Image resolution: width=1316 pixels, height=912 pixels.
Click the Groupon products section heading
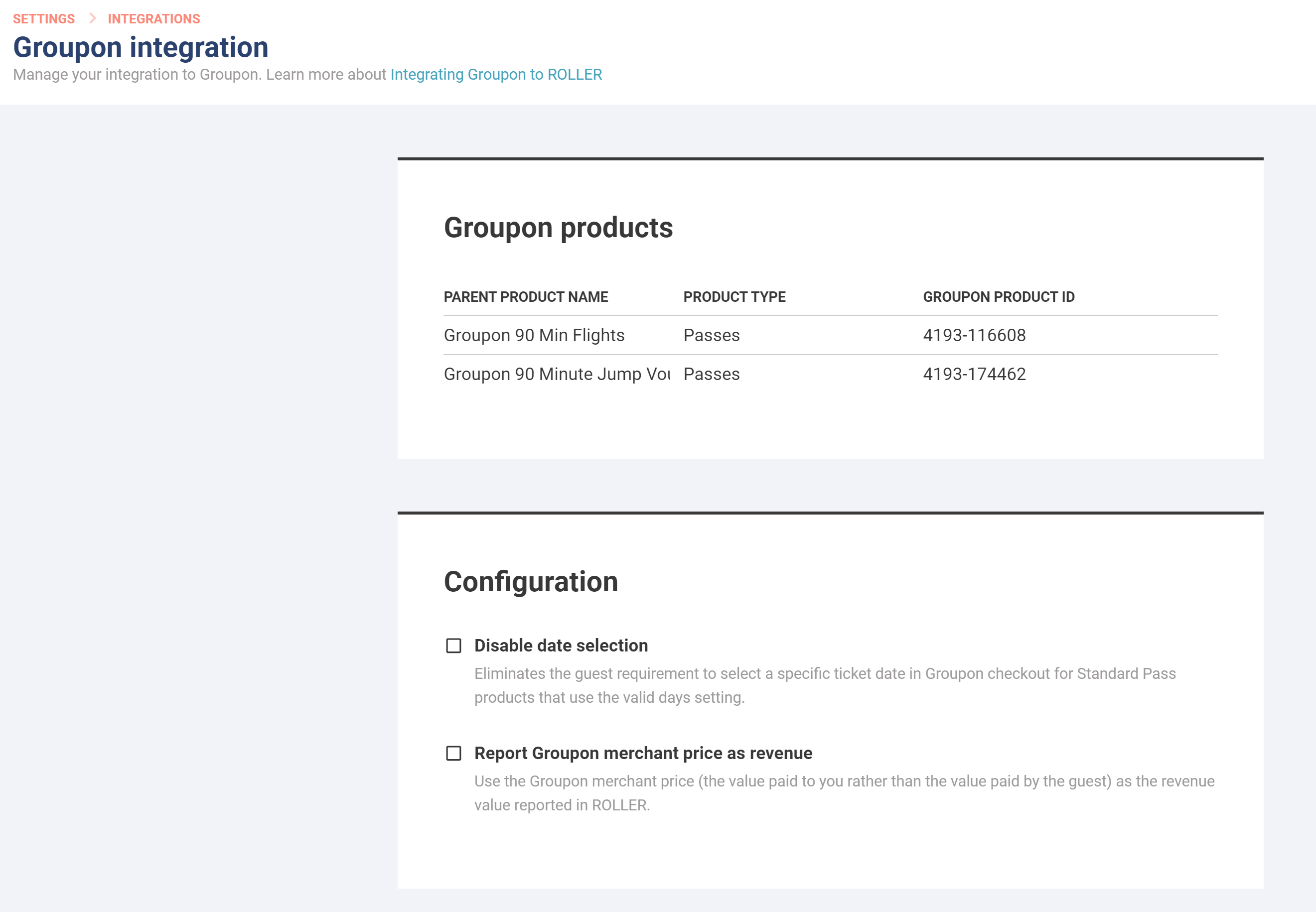click(558, 228)
